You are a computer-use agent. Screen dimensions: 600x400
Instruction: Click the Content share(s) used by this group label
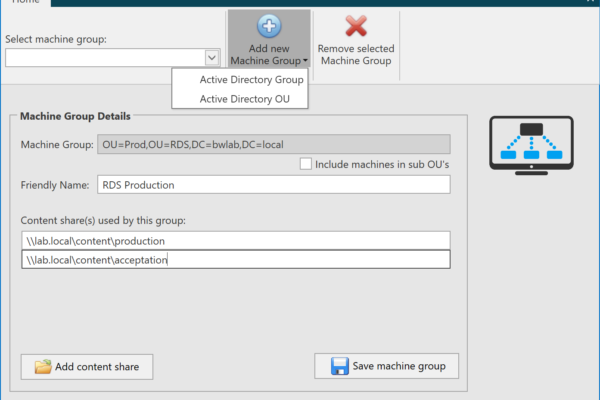(103, 220)
